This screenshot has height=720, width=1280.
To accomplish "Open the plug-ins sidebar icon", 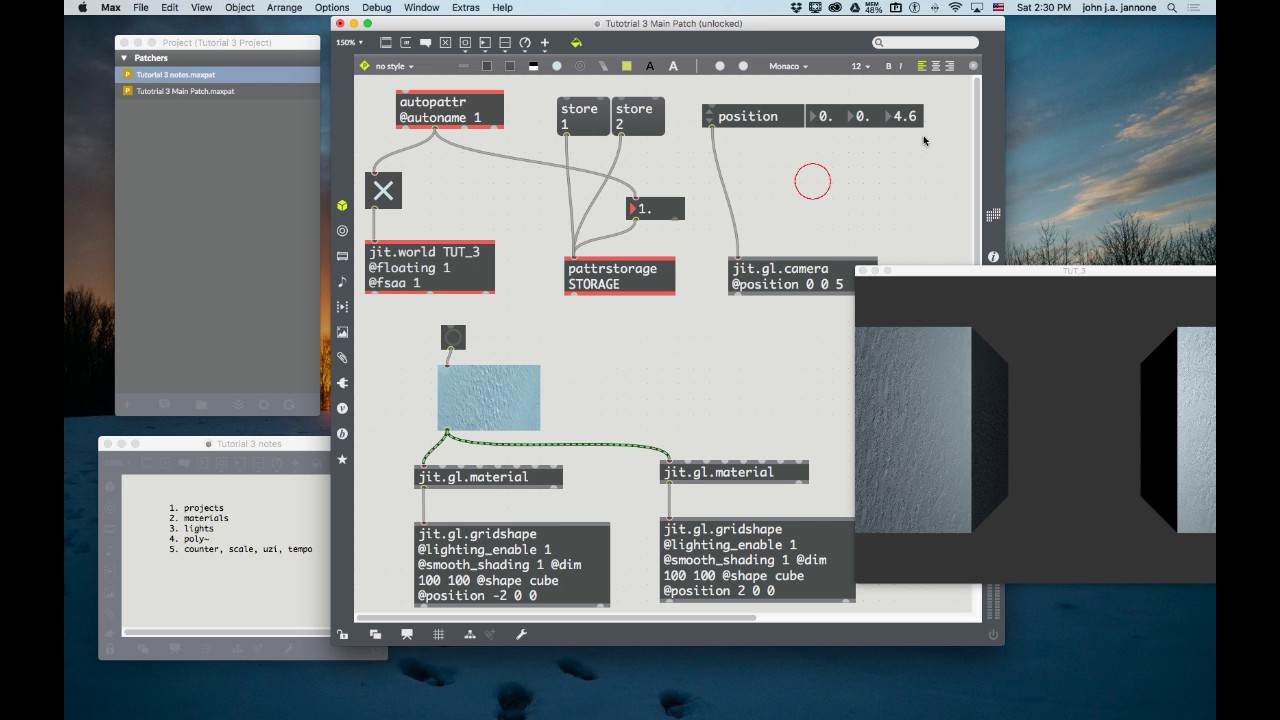I will [x=342, y=383].
